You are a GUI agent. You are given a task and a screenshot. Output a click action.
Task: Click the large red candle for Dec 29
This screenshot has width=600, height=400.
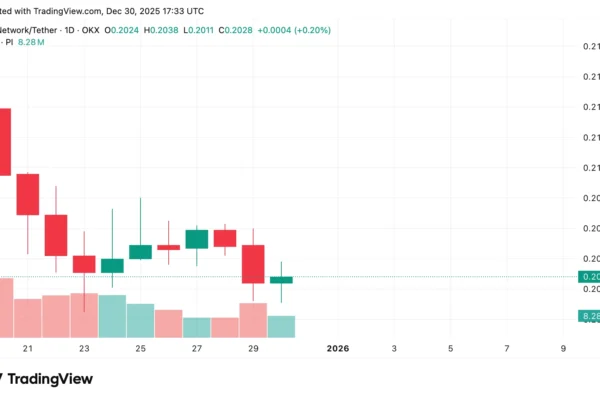(253, 263)
